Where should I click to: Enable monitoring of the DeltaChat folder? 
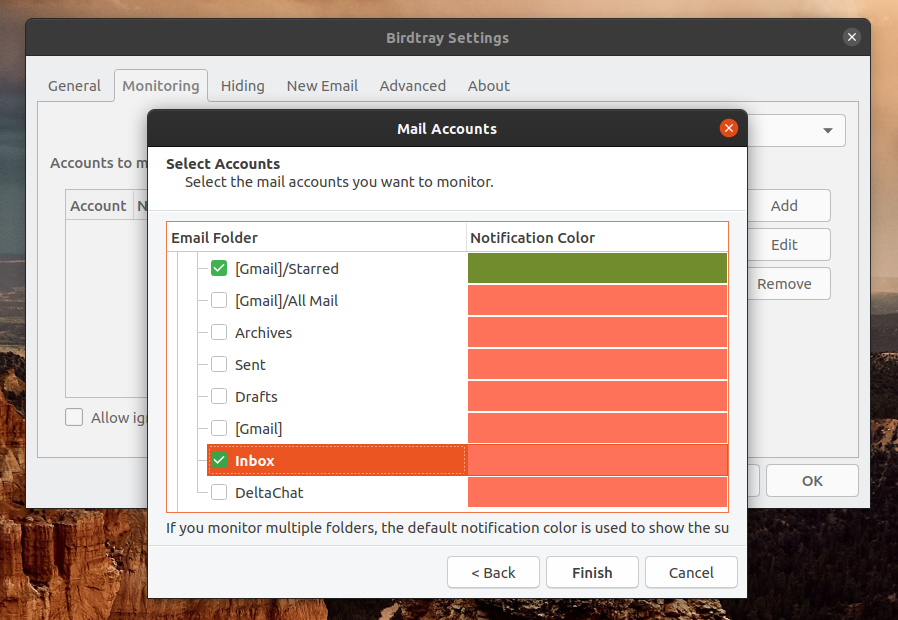pos(218,492)
